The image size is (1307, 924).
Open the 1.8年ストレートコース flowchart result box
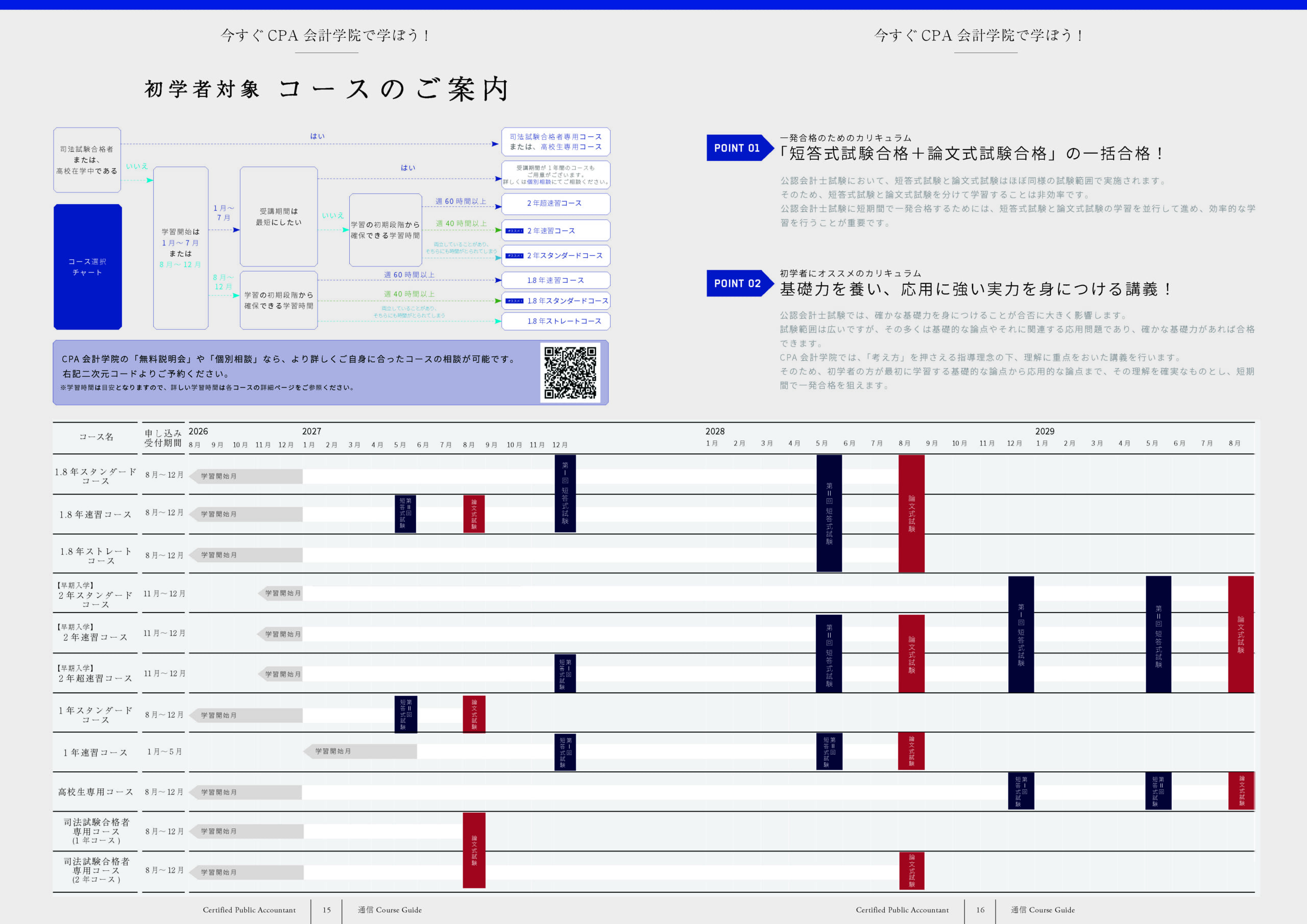pyautogui.click(x=555, y=321)
